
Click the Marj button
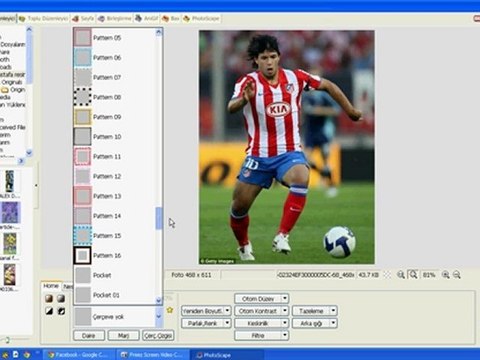[x=123, y=335]
